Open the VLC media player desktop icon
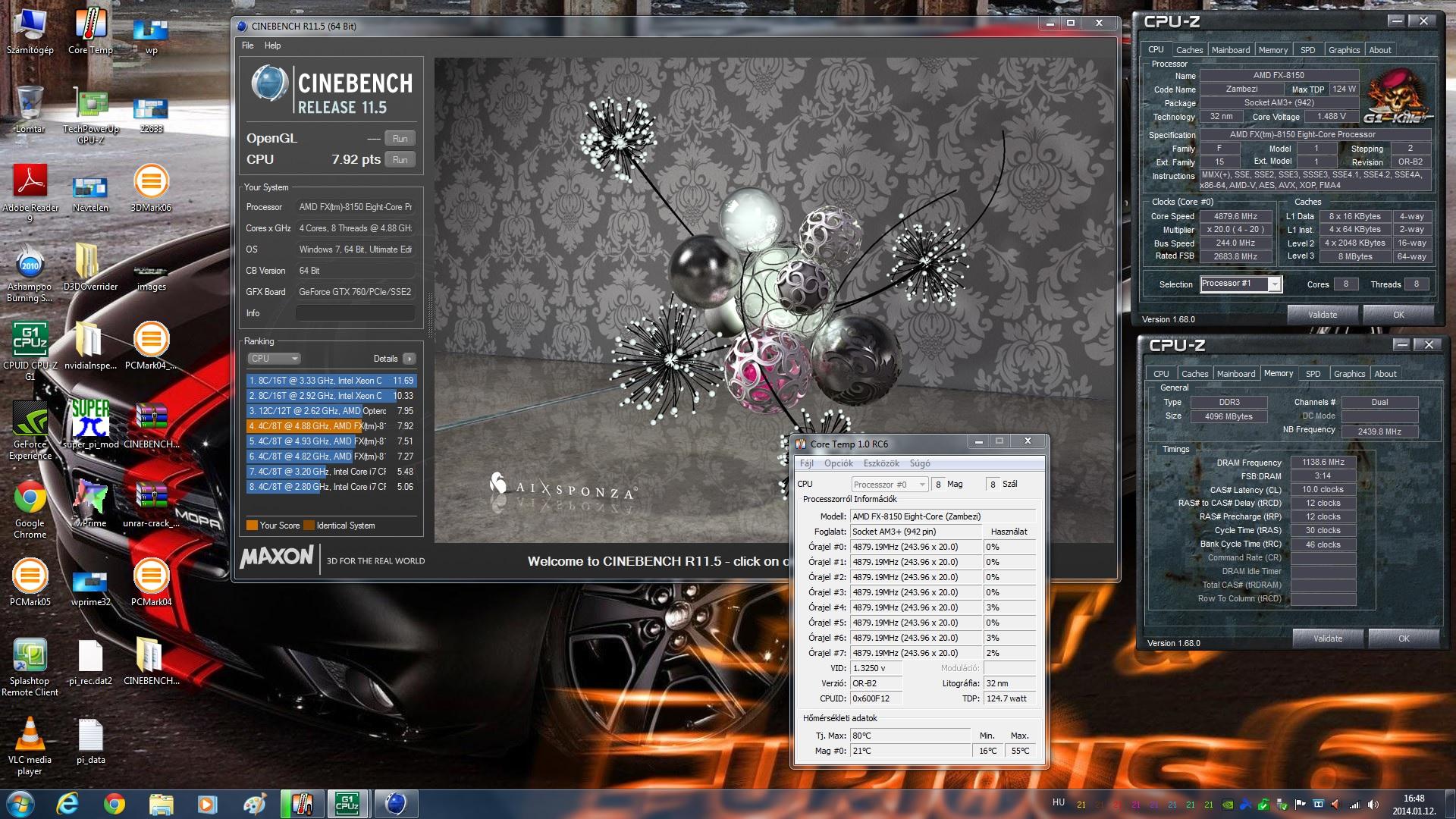Viewport: 1456px width, 819px height. [x=30, y=745]
